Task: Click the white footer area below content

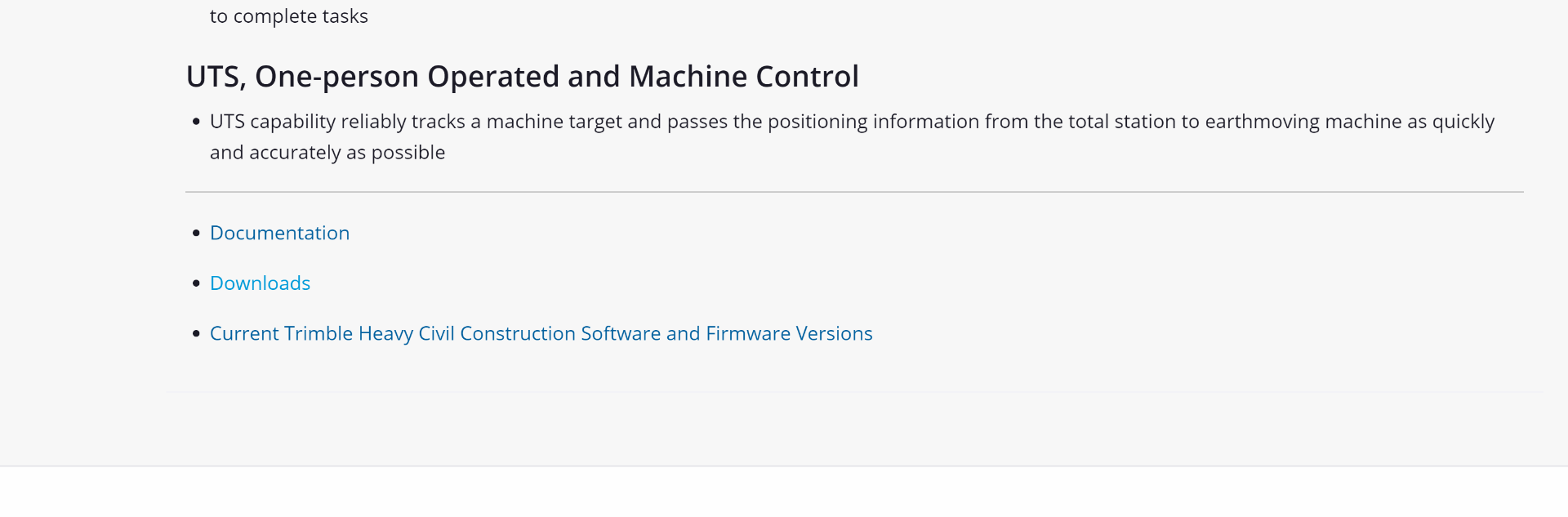Action: (784, 492)
